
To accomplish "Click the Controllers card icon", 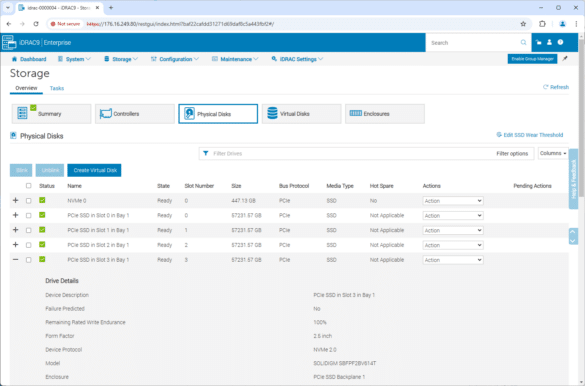I will (x=106, y=114).
